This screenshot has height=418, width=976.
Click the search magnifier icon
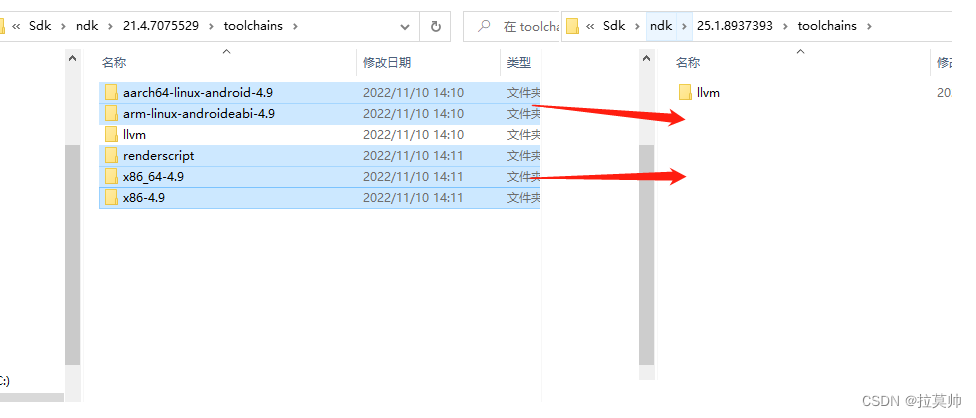click(483, 26)
